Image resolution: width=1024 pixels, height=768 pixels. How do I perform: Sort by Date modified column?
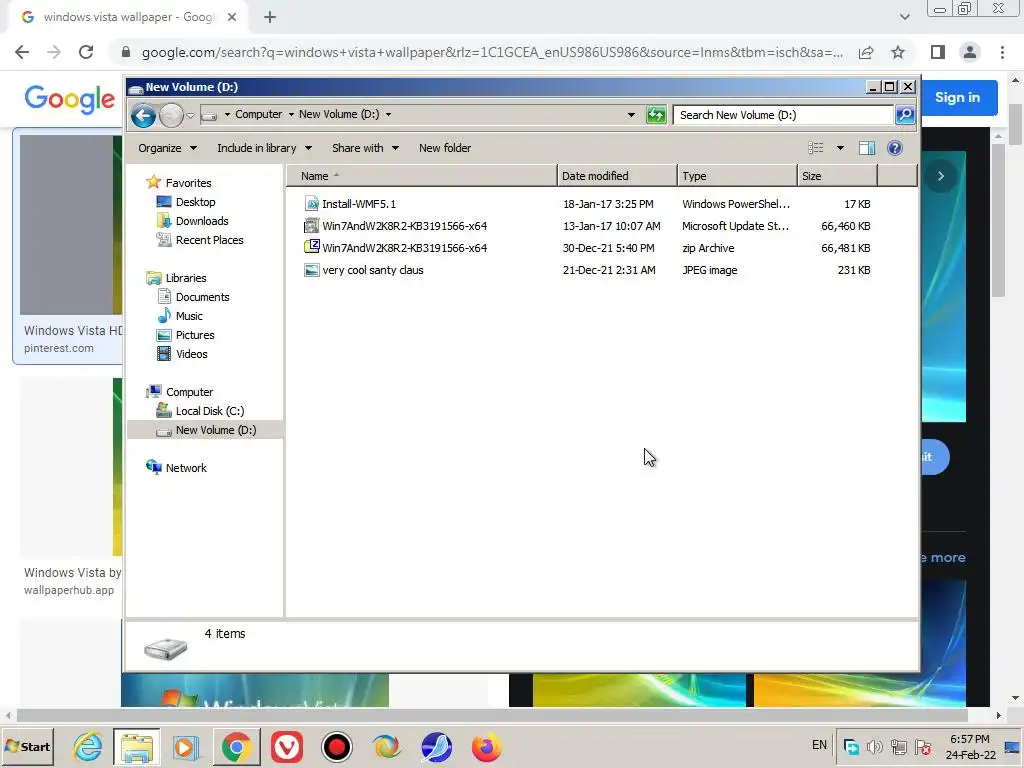click(617, 176)
